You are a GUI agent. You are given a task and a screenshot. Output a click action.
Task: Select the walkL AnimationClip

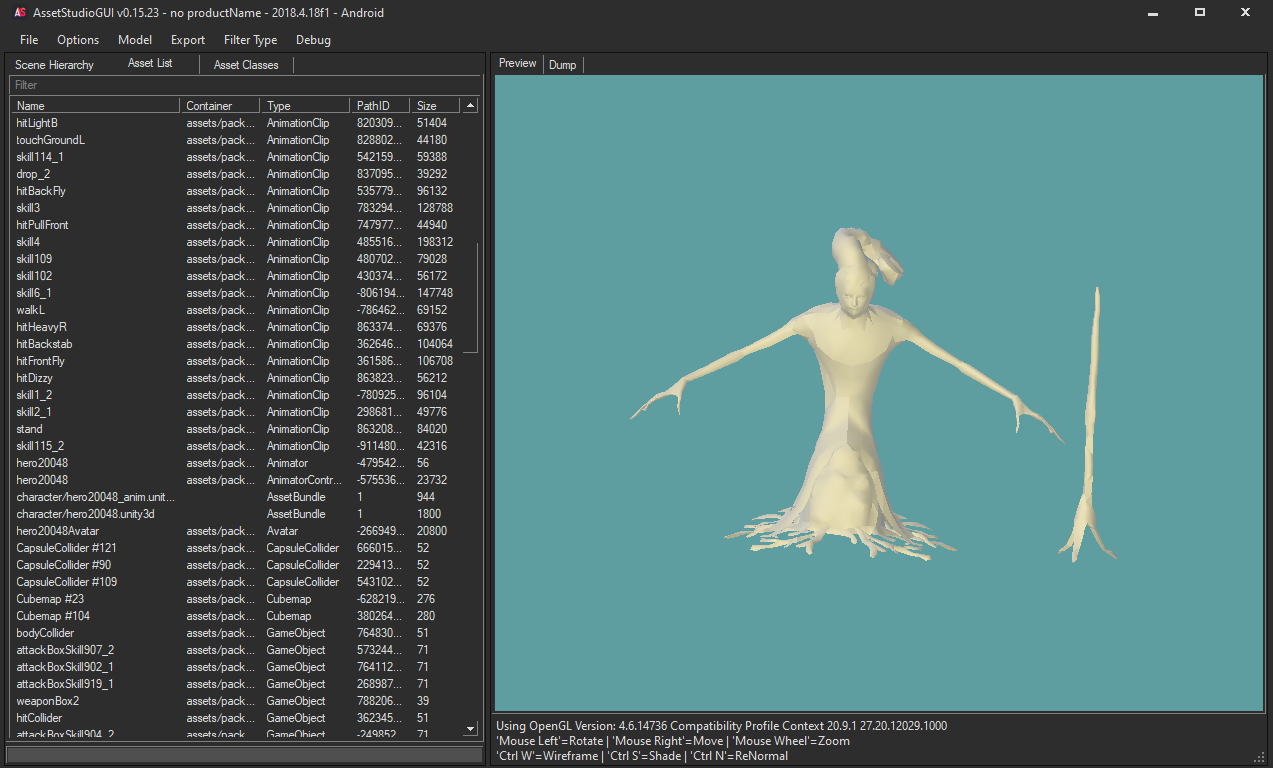coord(29,309)
